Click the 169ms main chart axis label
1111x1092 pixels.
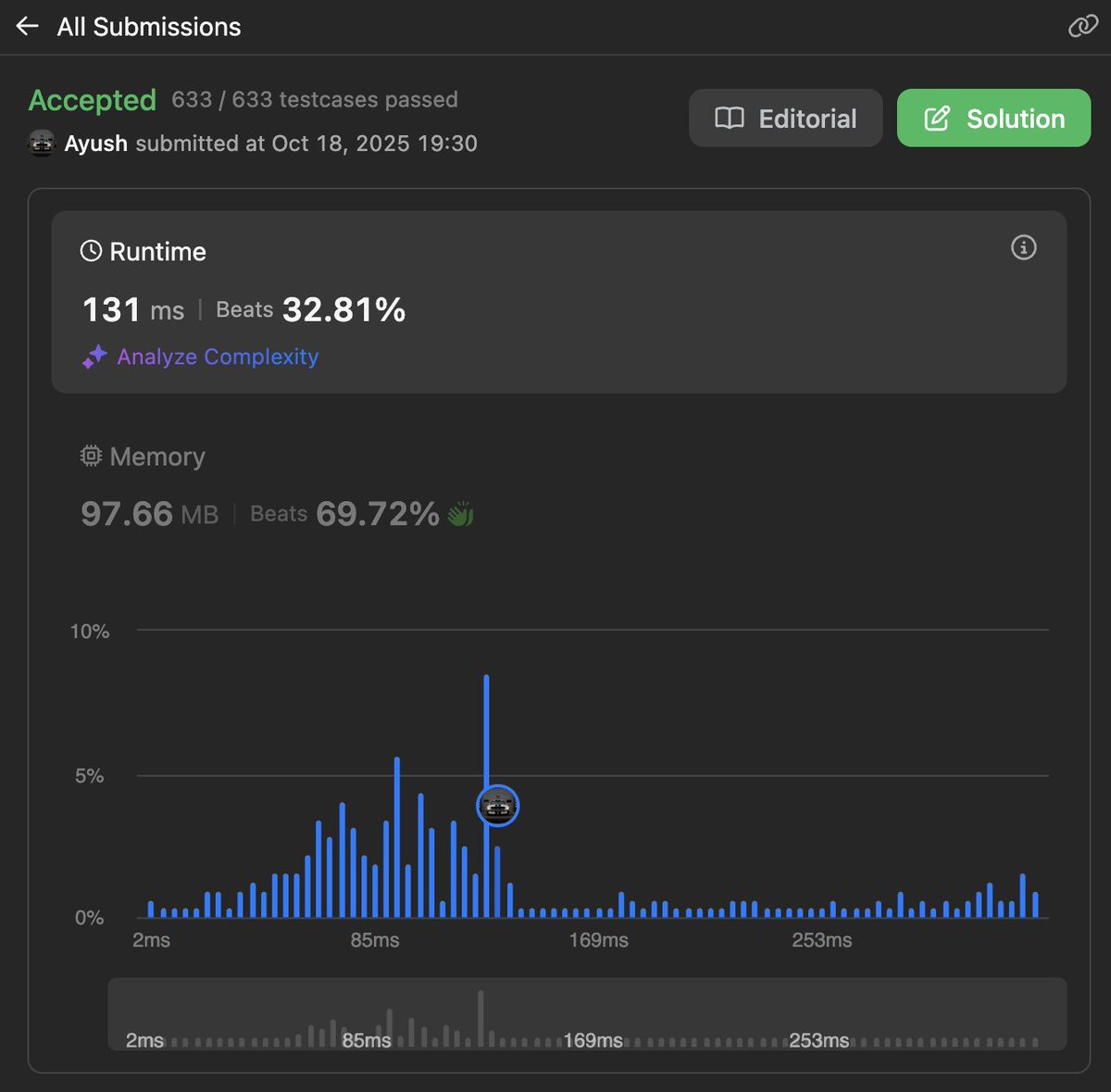598,940
